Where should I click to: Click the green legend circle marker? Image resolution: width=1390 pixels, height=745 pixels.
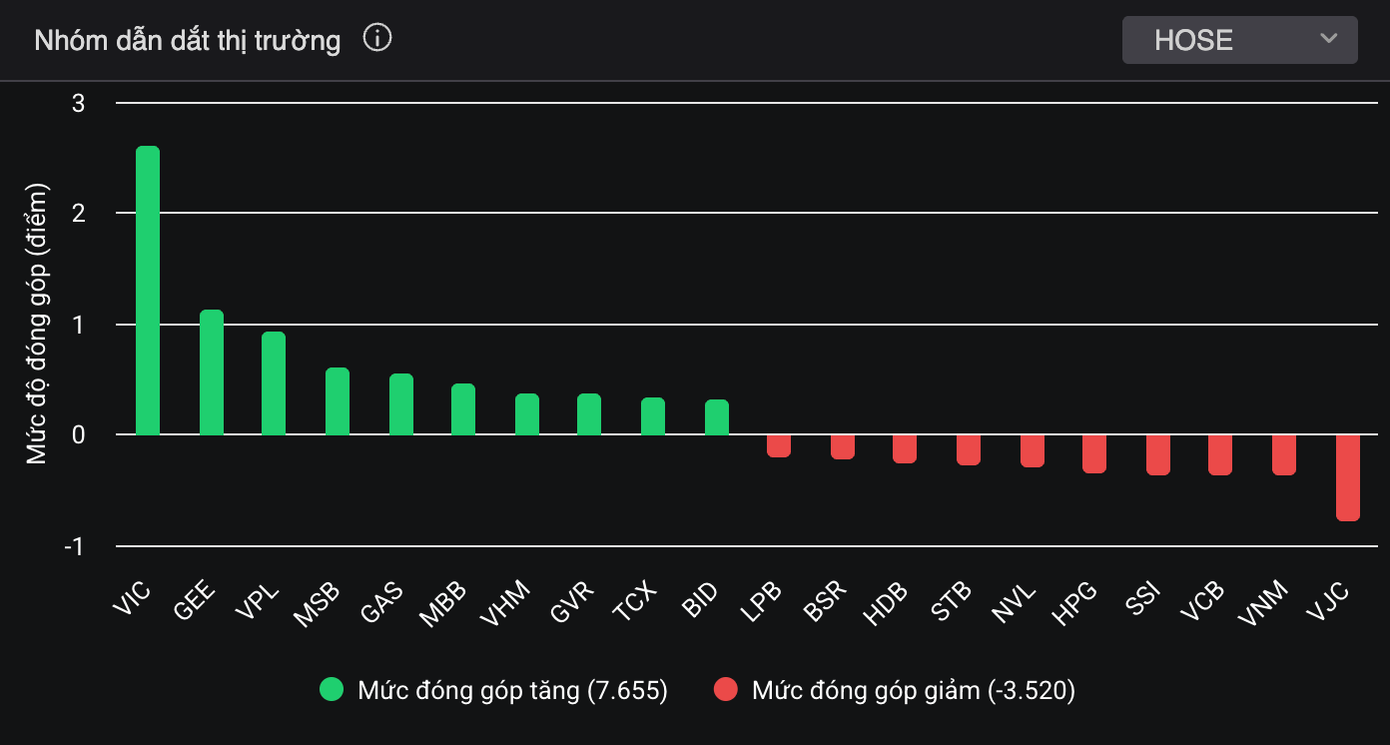pos(332,690)
